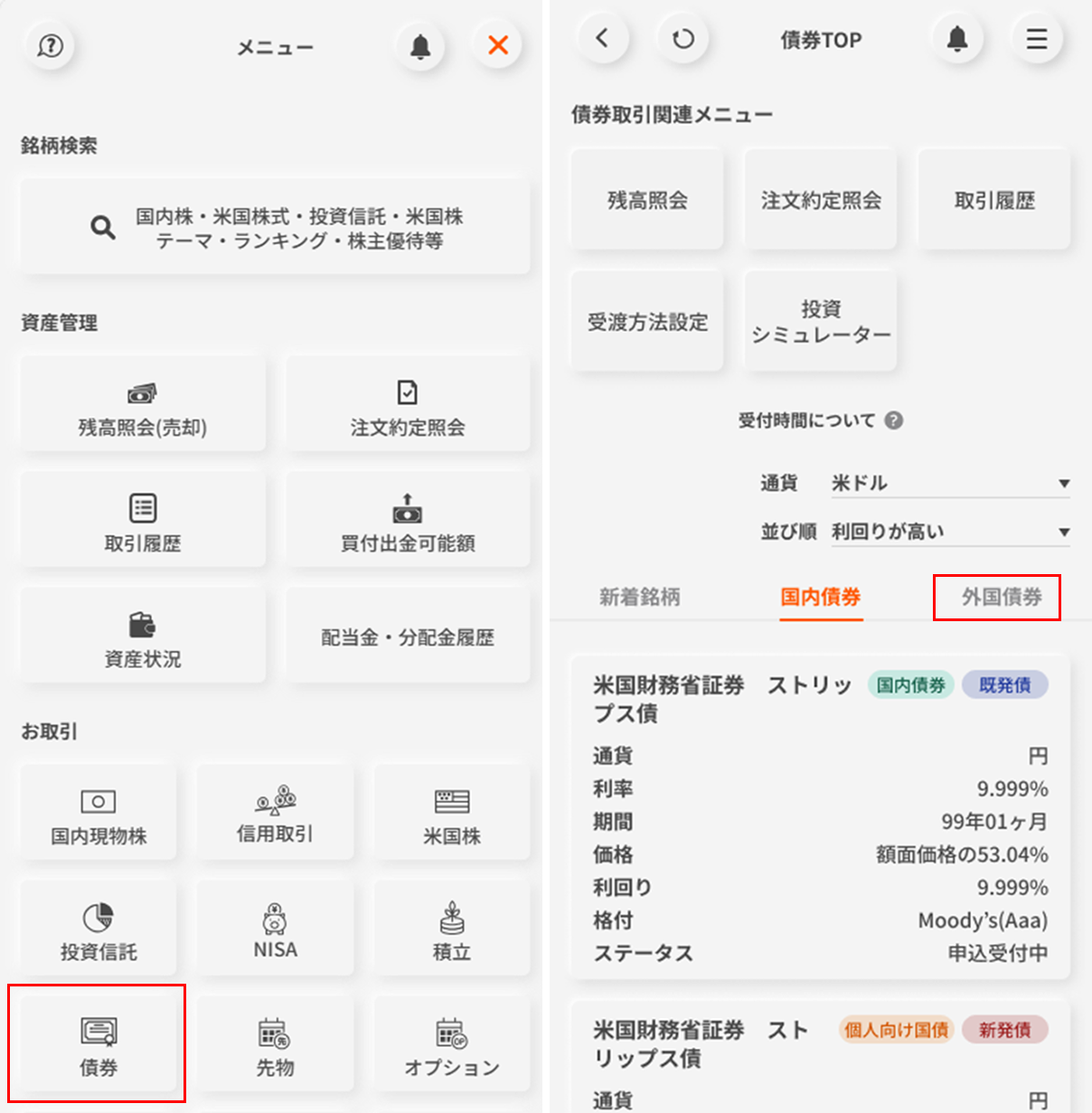This screenshot has height=1113, width=1092.
Task: Select the 国内債券 tab
Action: [820, 597]
